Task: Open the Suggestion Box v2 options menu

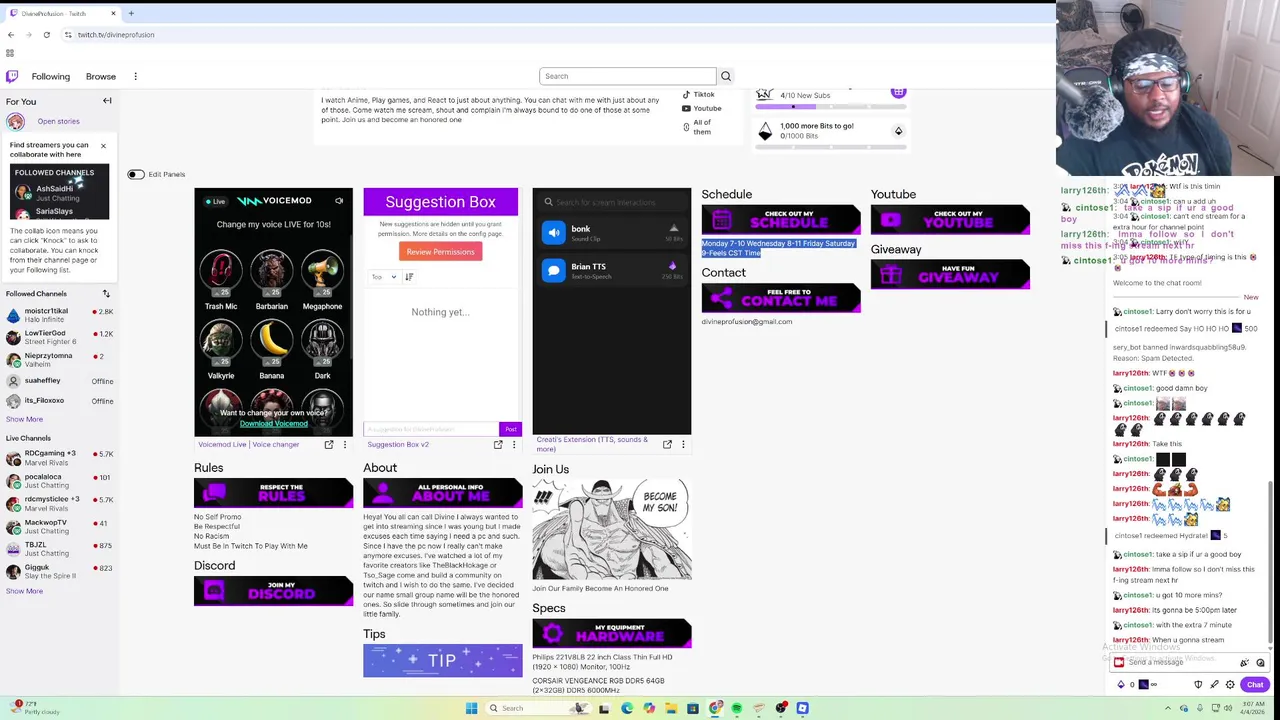Action: (514, 445)
